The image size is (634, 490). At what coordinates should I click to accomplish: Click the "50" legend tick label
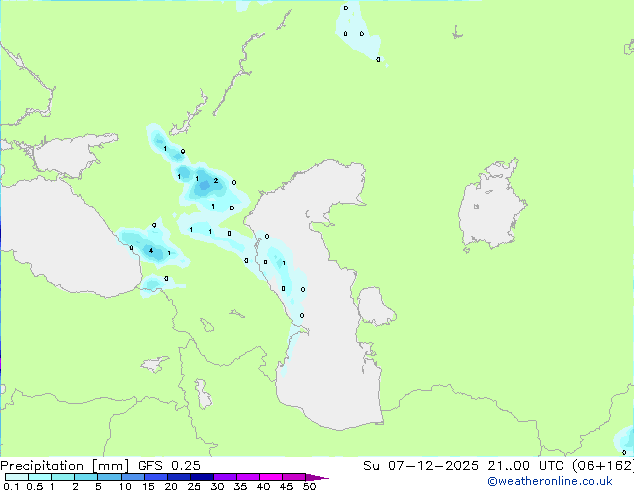tap(309, 486)
